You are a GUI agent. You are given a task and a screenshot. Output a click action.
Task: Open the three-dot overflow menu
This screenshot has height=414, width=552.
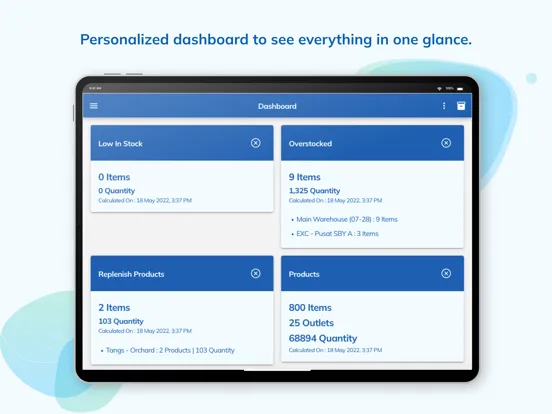click(444, 106)
